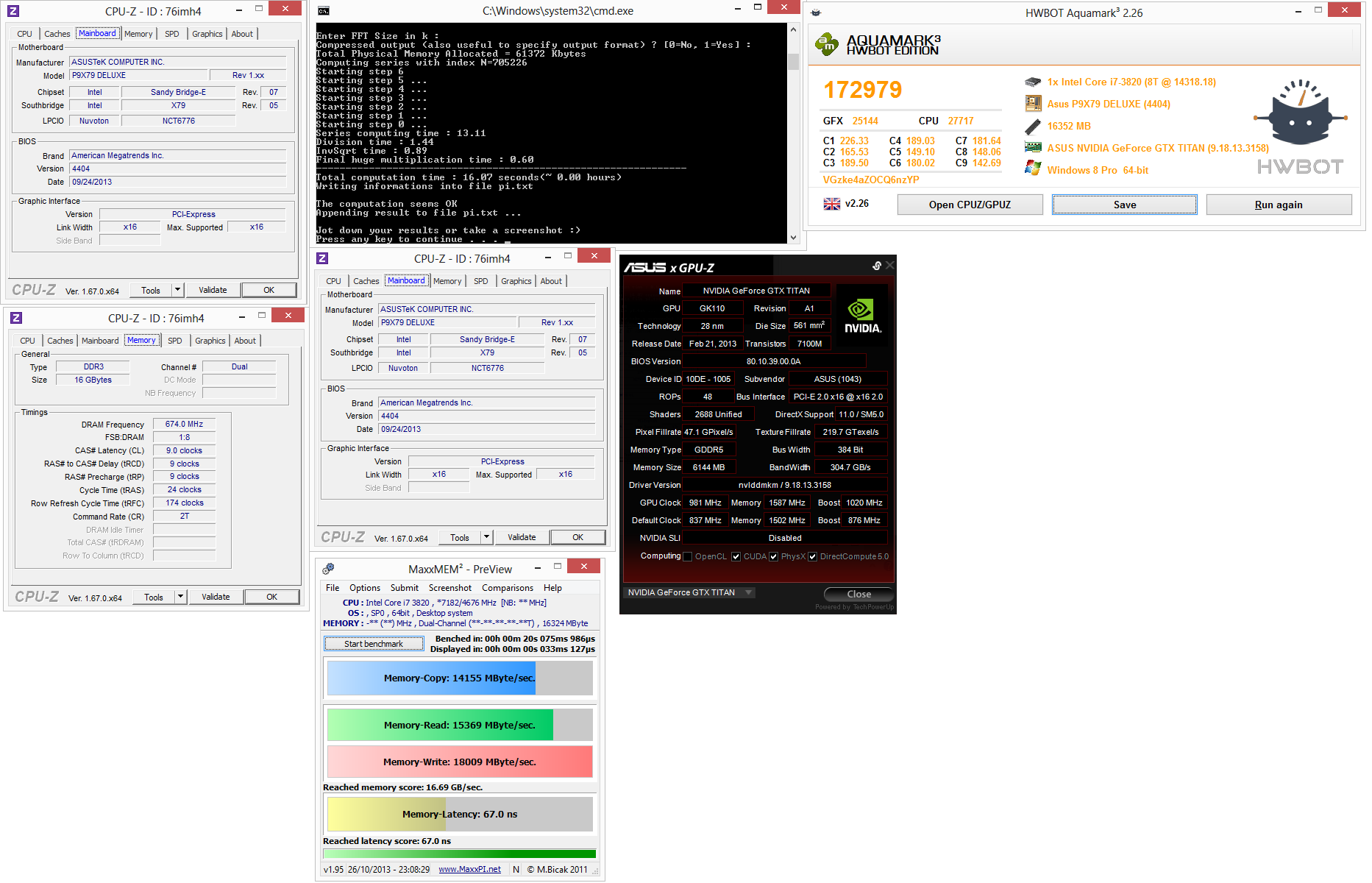Click Validate in top-left CPU-Z window

coord(213,290)
